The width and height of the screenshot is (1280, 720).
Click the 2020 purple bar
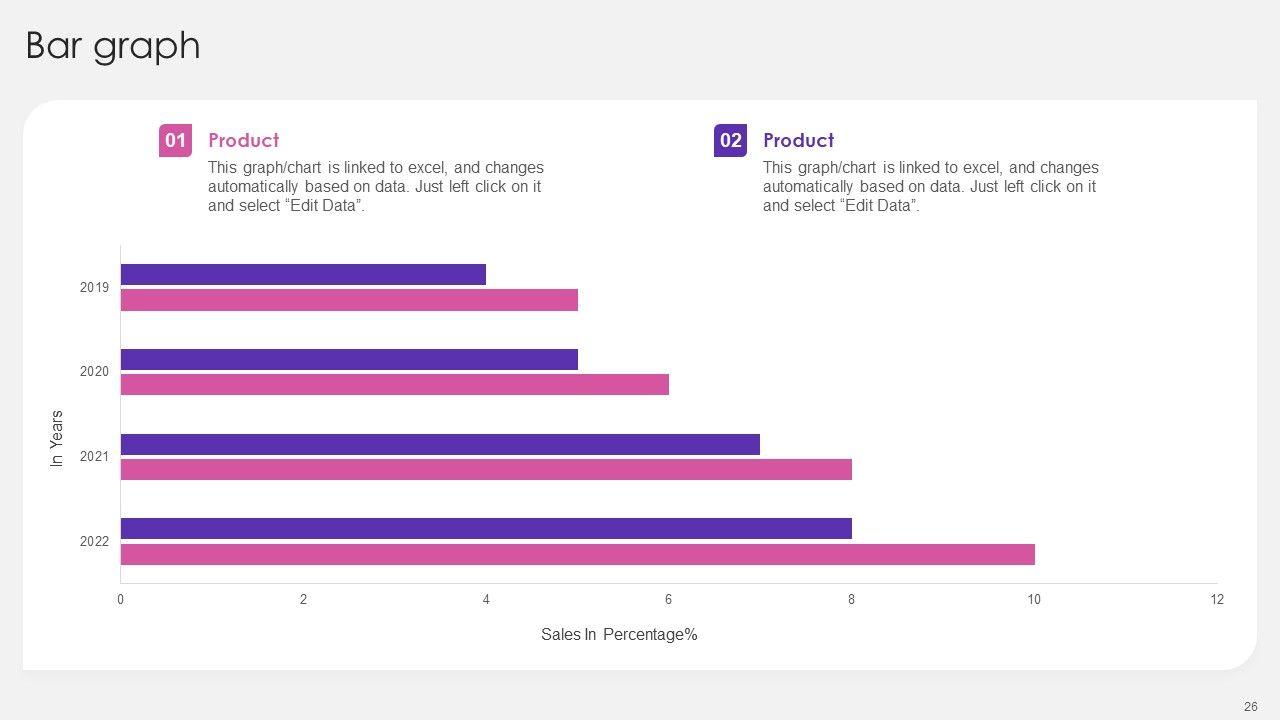click(x=349, y=359)
